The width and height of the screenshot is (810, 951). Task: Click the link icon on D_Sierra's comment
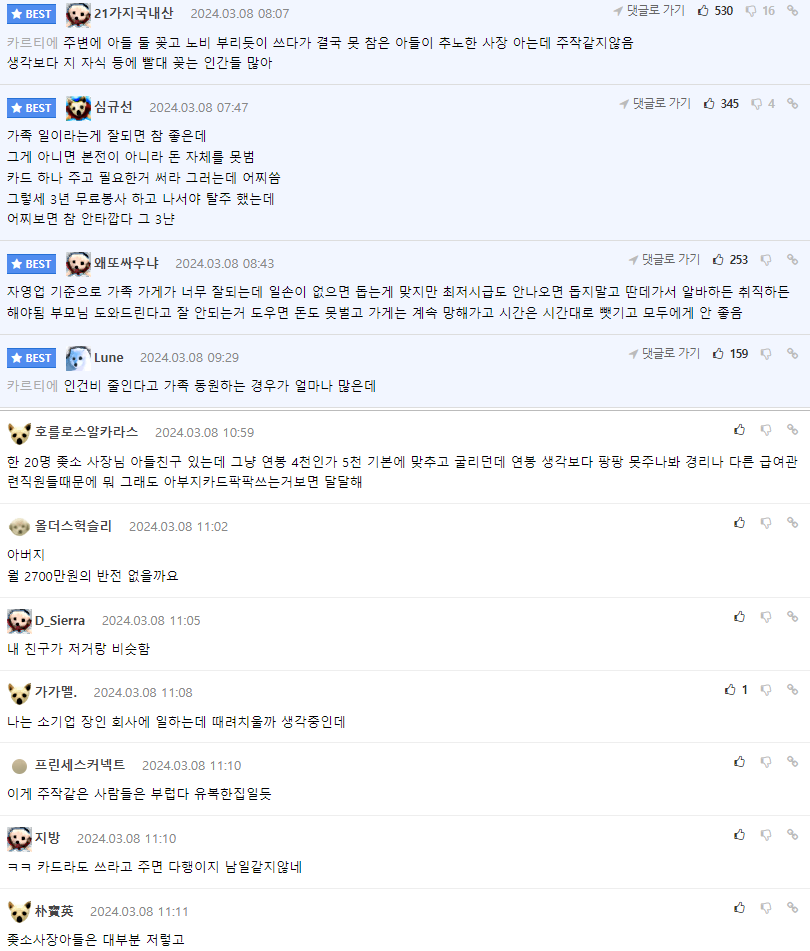click(792, 617)
